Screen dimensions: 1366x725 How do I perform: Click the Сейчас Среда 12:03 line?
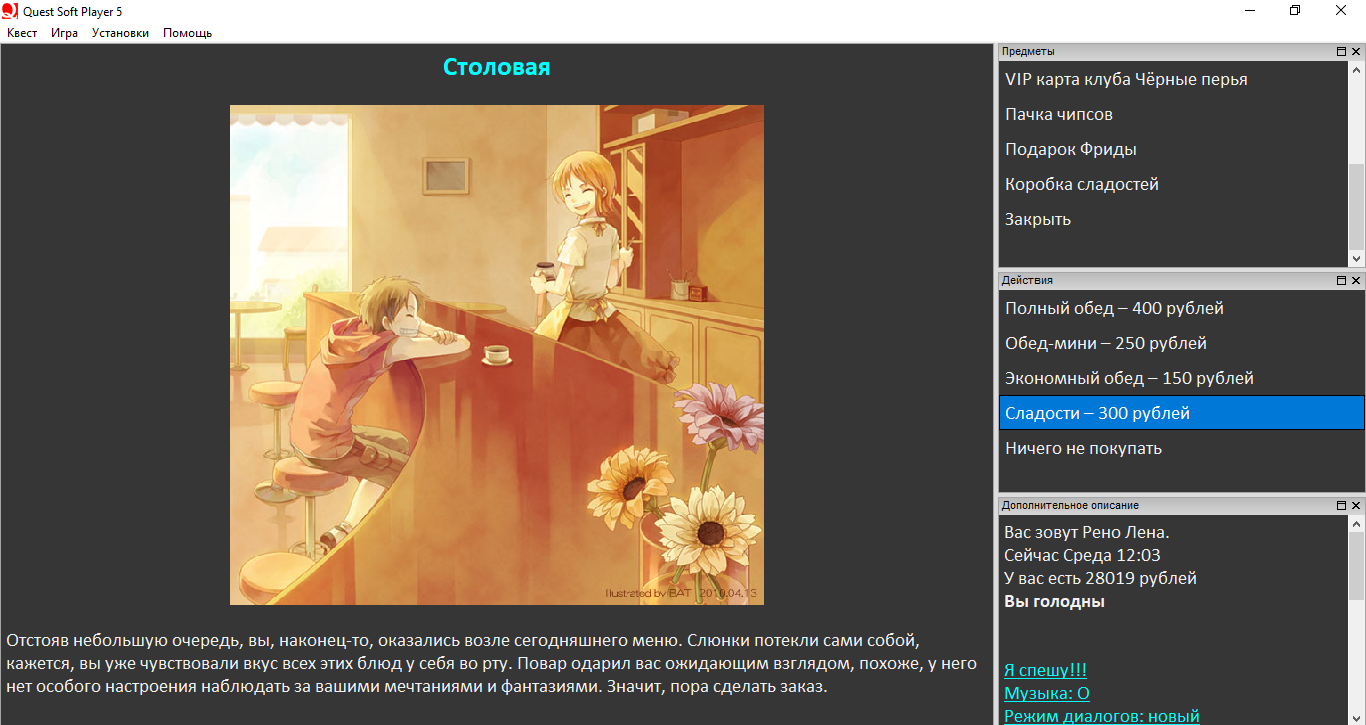pyautogui.click(x=1082, y=555)
